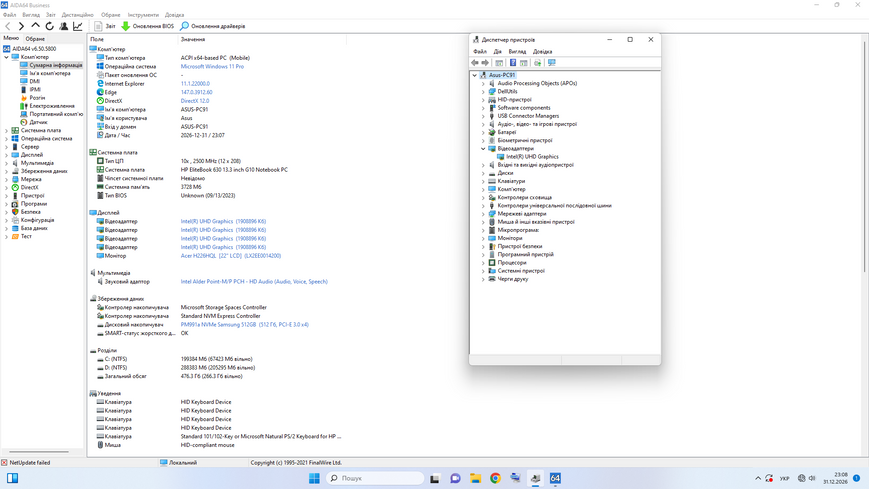Open user management icon in AIDA64 toolbar
The image size is (869, 489).
pos(64,26)
